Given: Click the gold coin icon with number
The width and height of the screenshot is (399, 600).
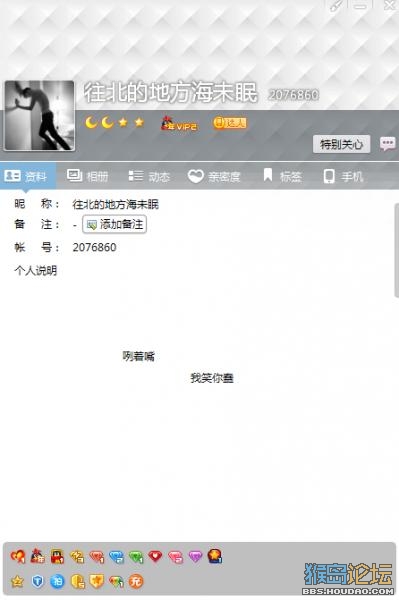Looking at the screenshot, I should coord(78,582).
